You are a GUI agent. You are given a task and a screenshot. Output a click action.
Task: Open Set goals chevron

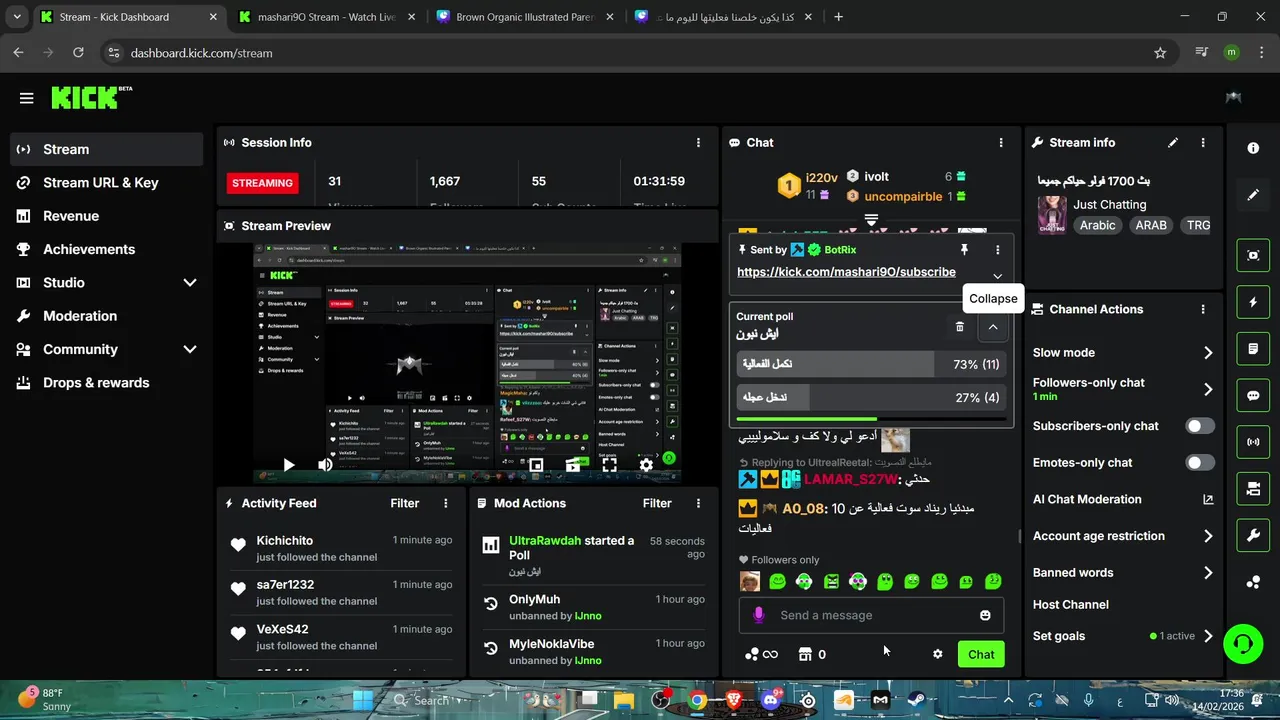point(1208,637)
